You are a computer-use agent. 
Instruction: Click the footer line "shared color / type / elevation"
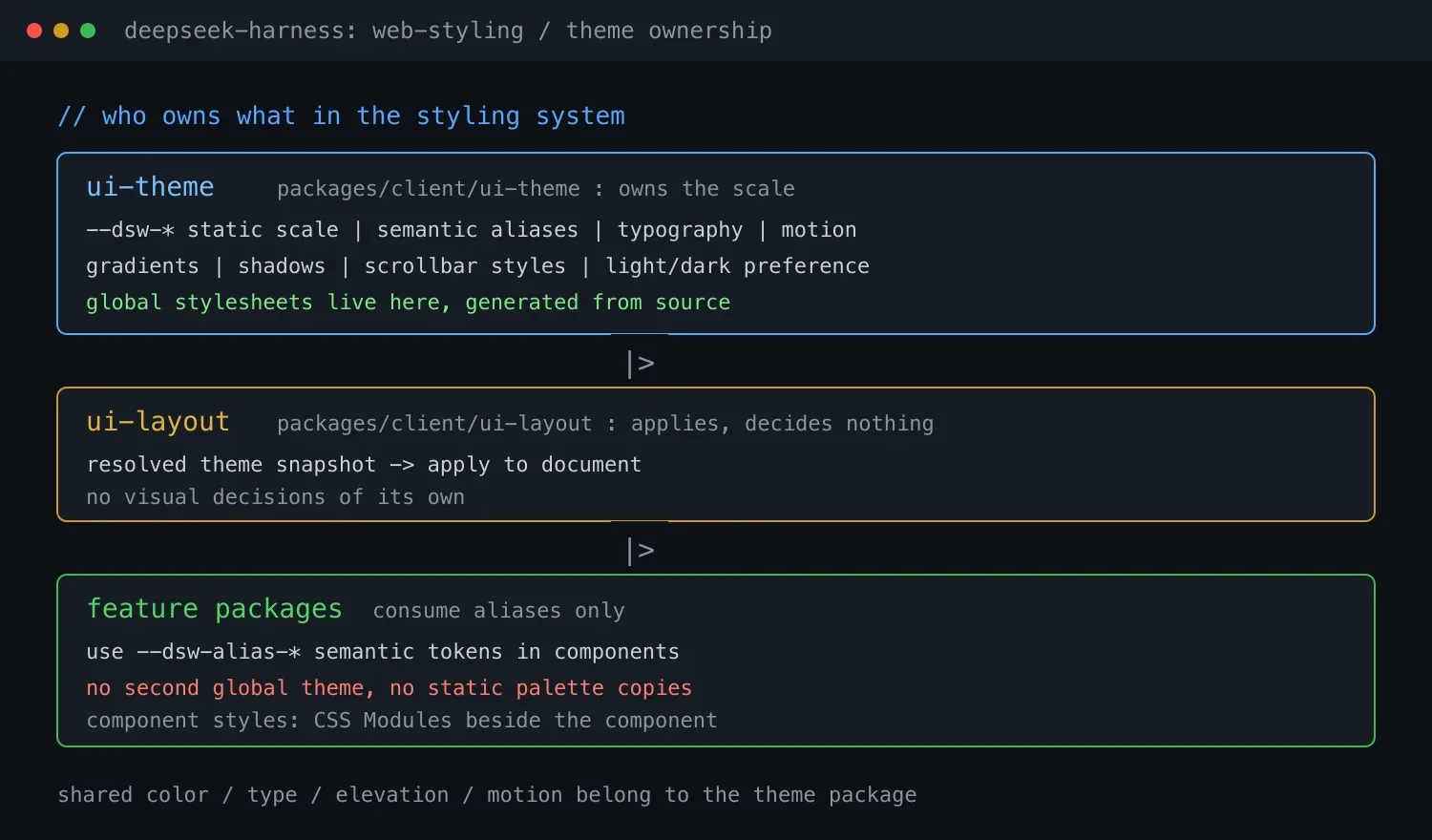pos(487,795)
